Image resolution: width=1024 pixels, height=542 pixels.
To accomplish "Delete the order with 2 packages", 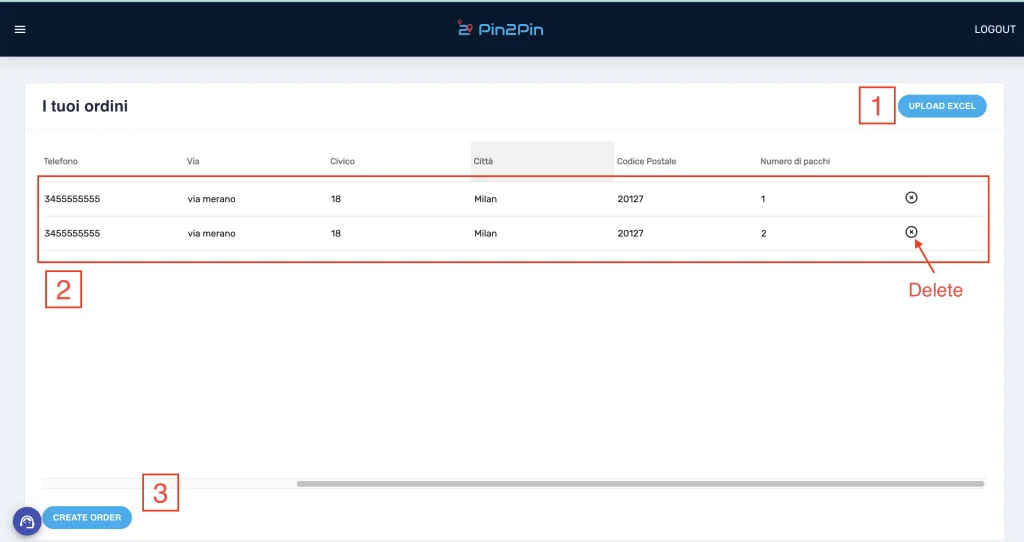I will coord(910,232).
